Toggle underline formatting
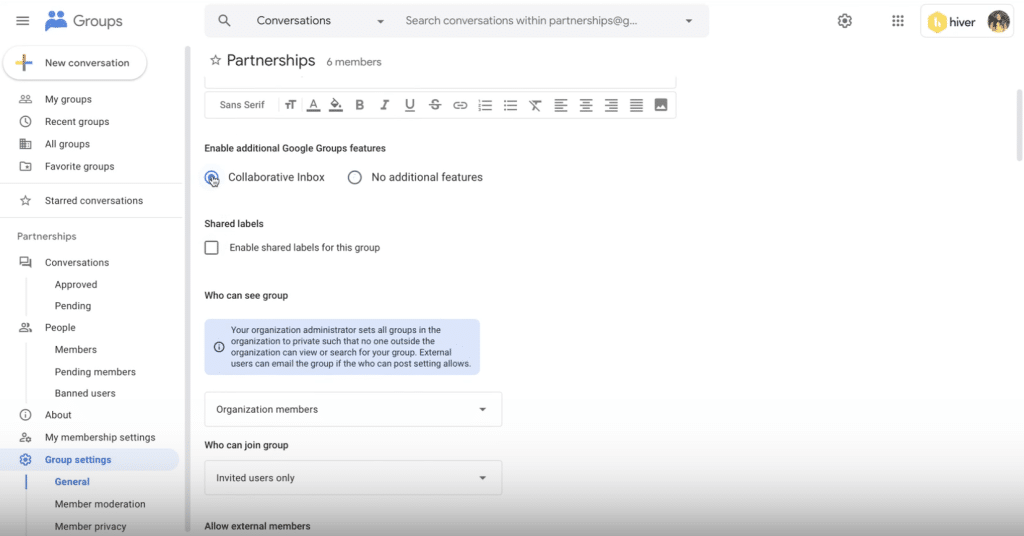This screenshot has height=536, width=1024. [x=409, y=105]
